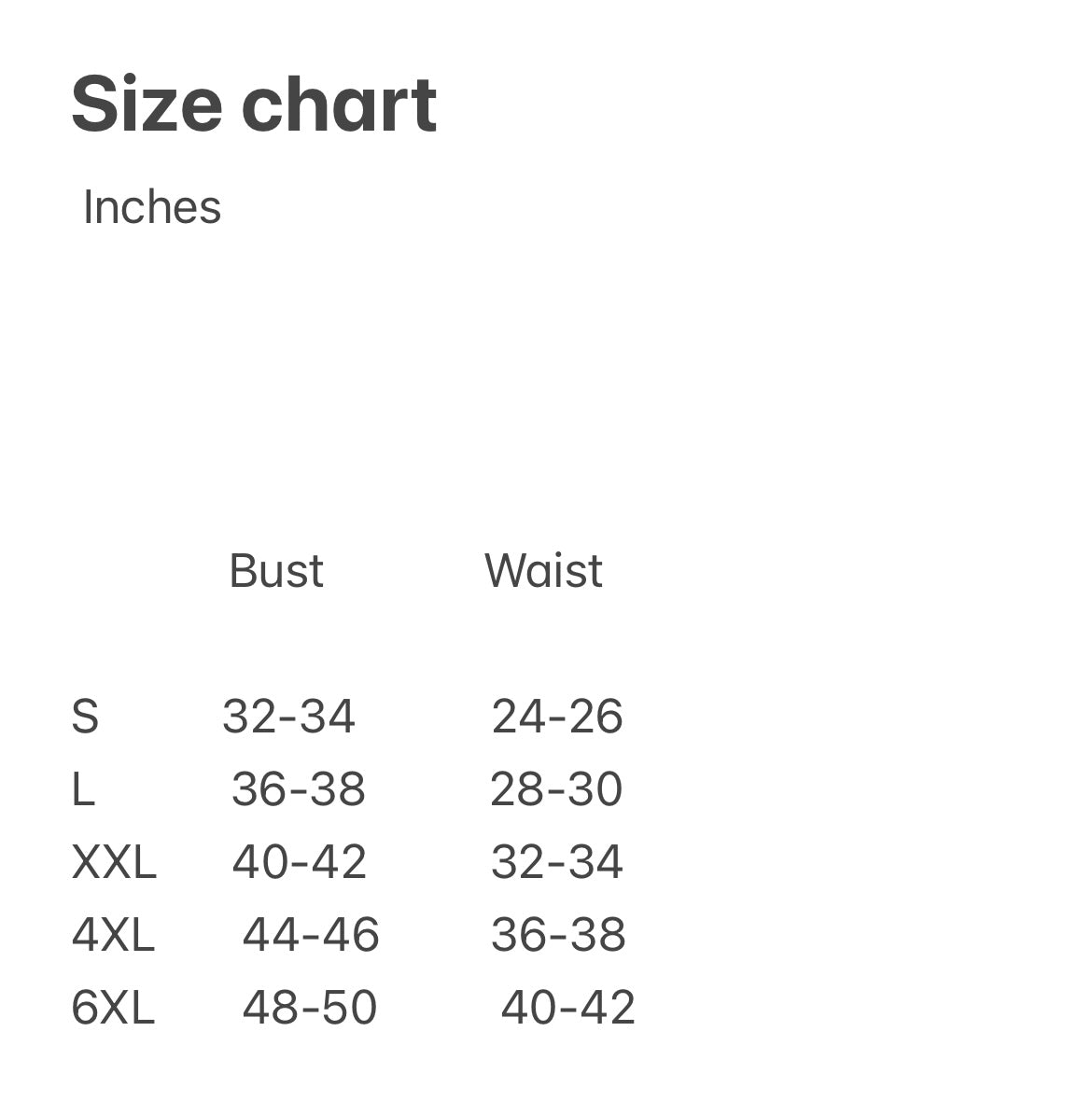Click the 6XL waist measurement 40-42
The image size is (1092, 1101).
[568, 1008]
